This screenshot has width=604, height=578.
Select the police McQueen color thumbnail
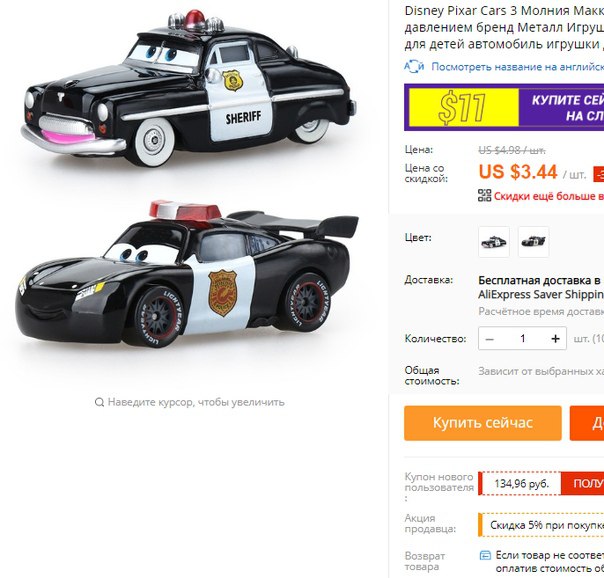[534, 242]
